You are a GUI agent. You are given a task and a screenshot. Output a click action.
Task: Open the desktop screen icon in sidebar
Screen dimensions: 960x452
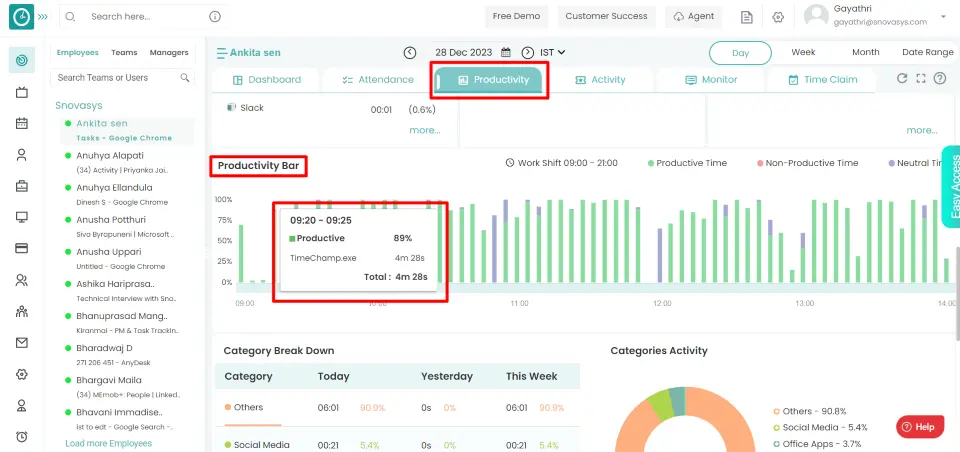pyautogui.click(x=21, y=217)
